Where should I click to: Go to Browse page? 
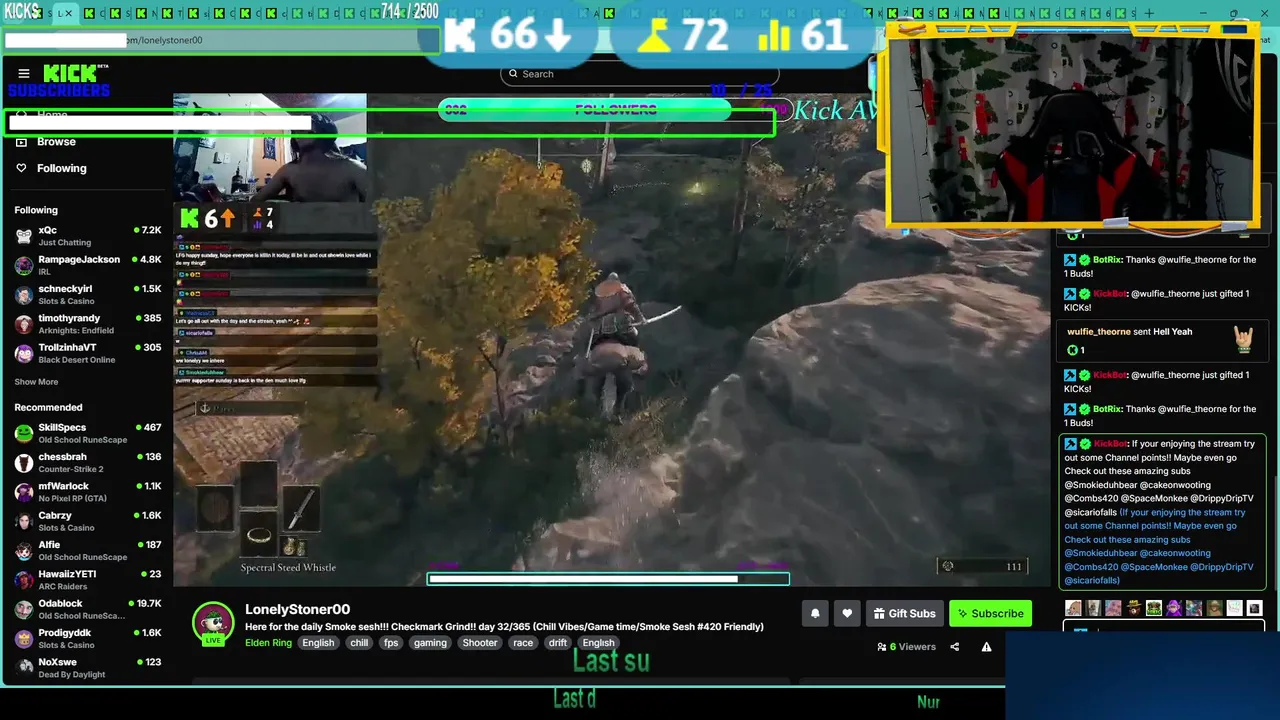[56, 142]
